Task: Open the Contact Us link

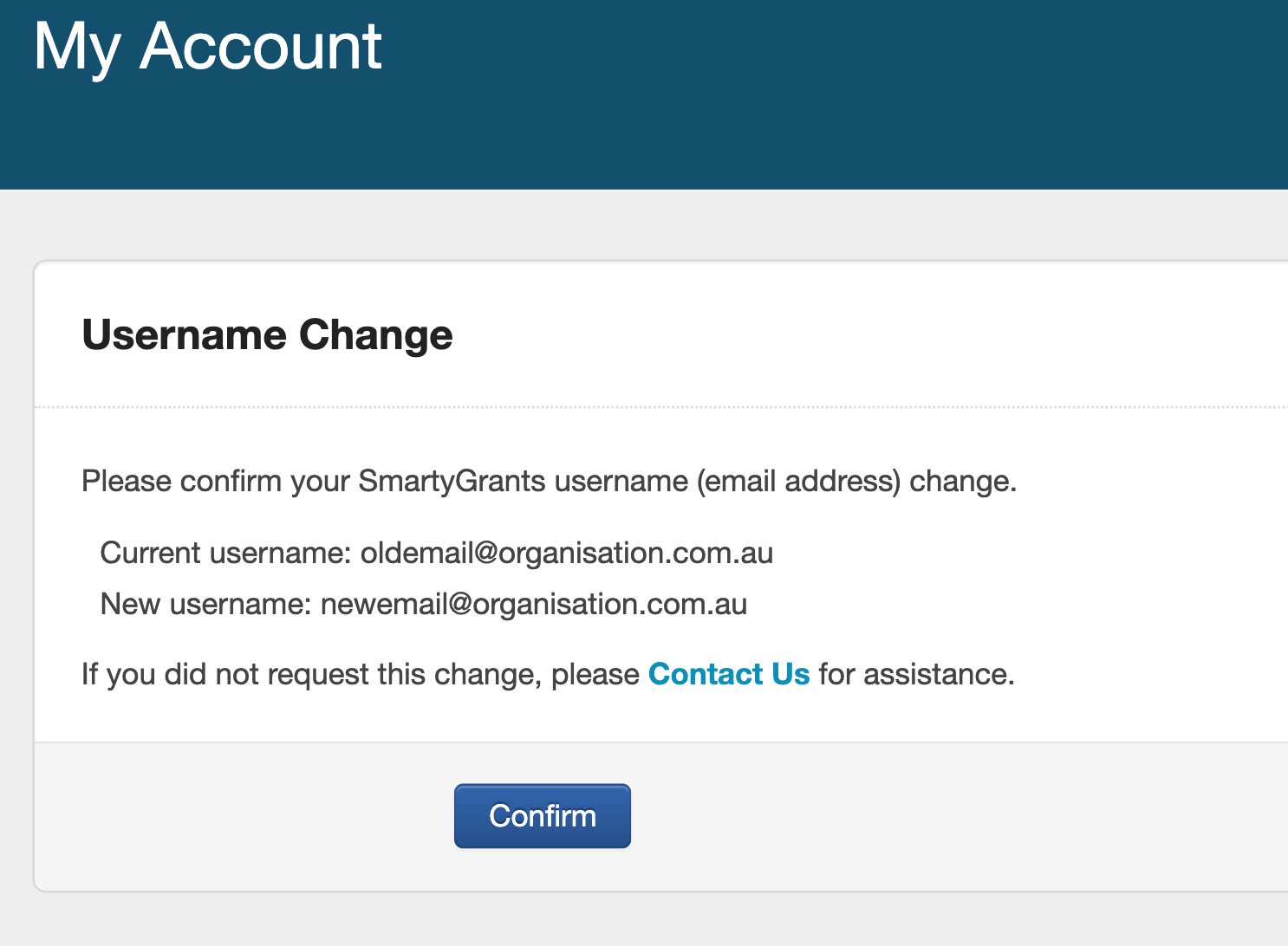Action: 729,674
